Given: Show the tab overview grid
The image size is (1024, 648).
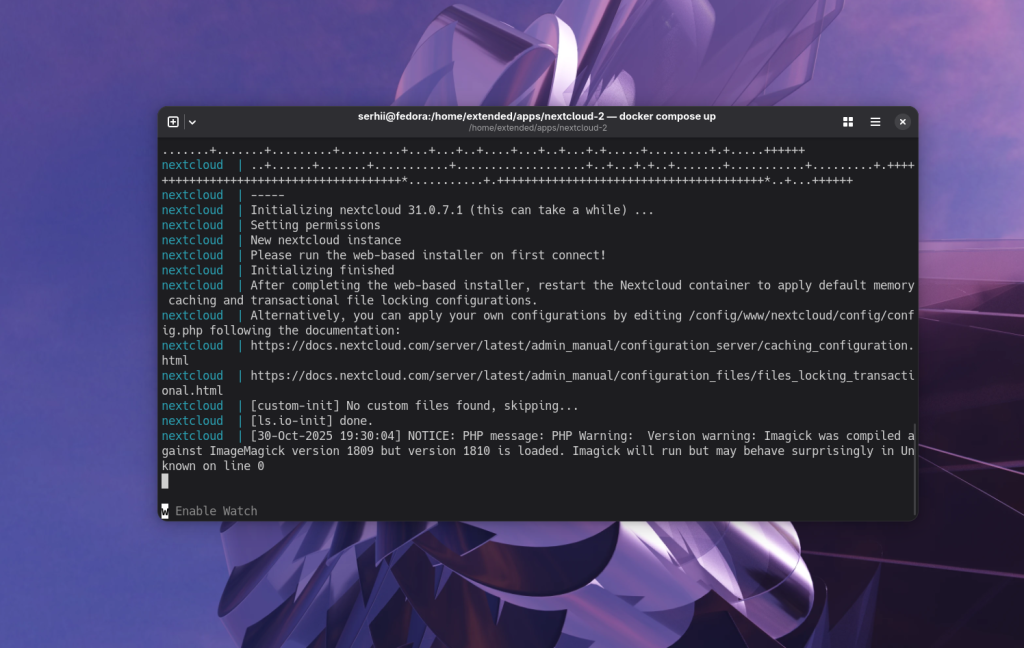Looking at the screenshot, I should (848, 122).
